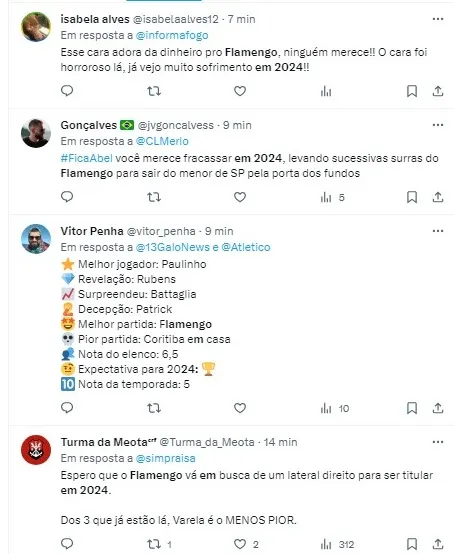The image size is (454, 554).
Task: Open more options on isabela alves' tweet
Action: [438, 19]
